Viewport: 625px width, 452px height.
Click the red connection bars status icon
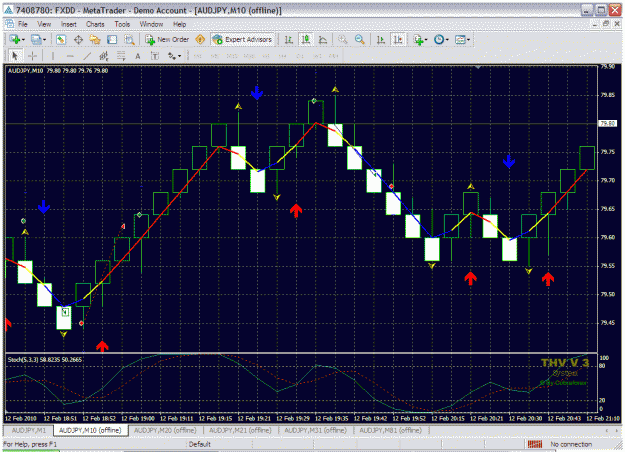click(535, 444)
